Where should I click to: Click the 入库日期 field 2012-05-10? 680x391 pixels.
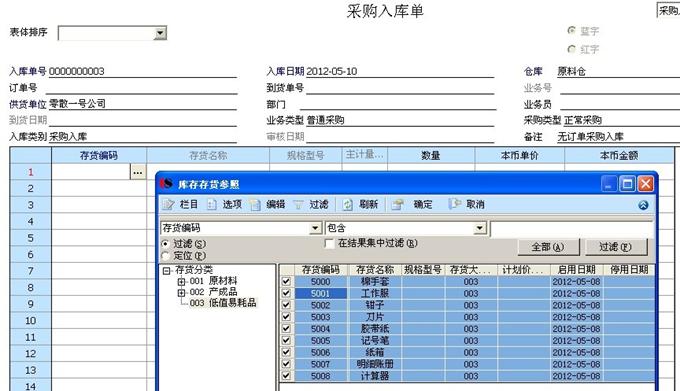point(399,71)
